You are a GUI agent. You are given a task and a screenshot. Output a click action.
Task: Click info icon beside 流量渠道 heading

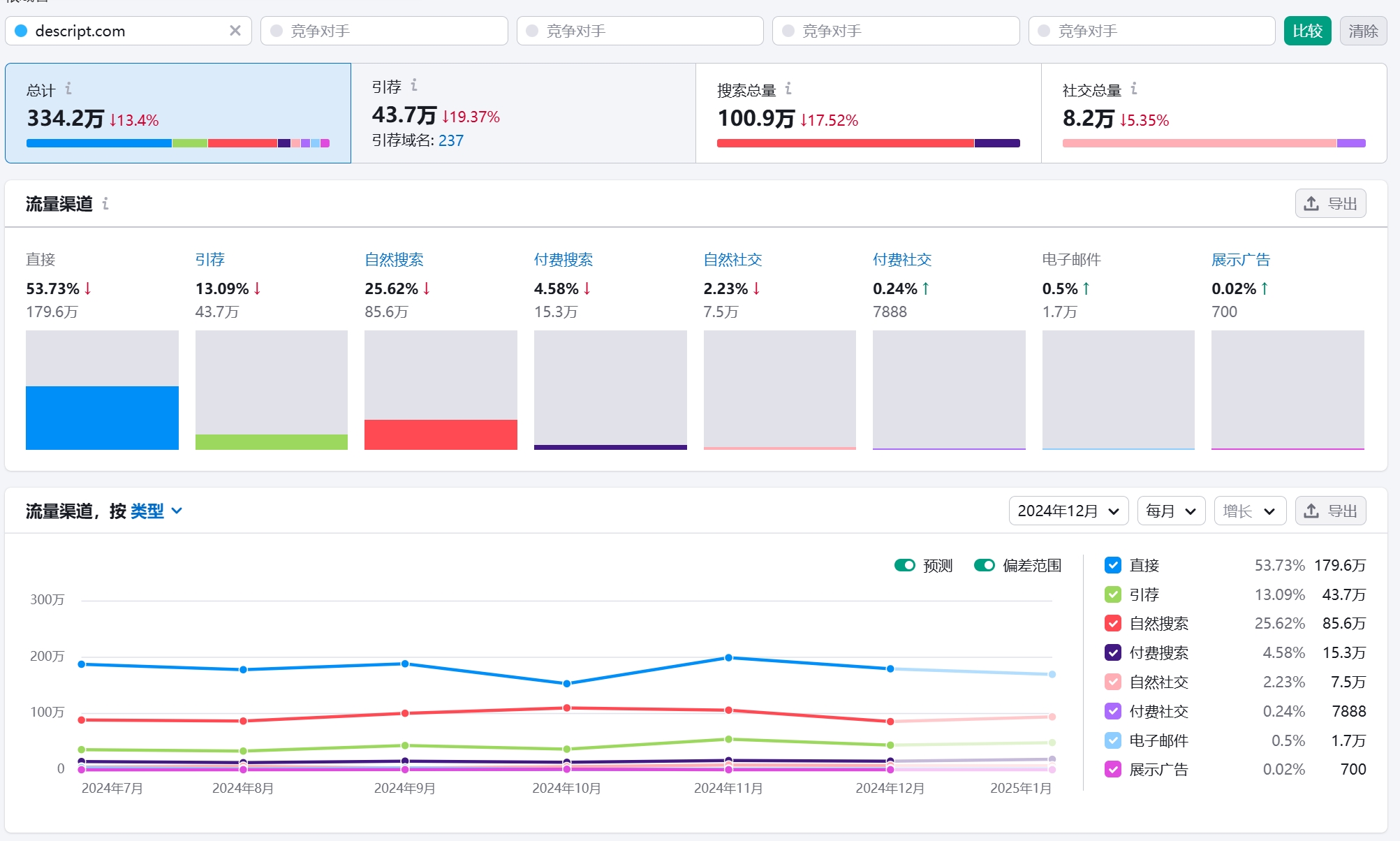tap(105, 203)
